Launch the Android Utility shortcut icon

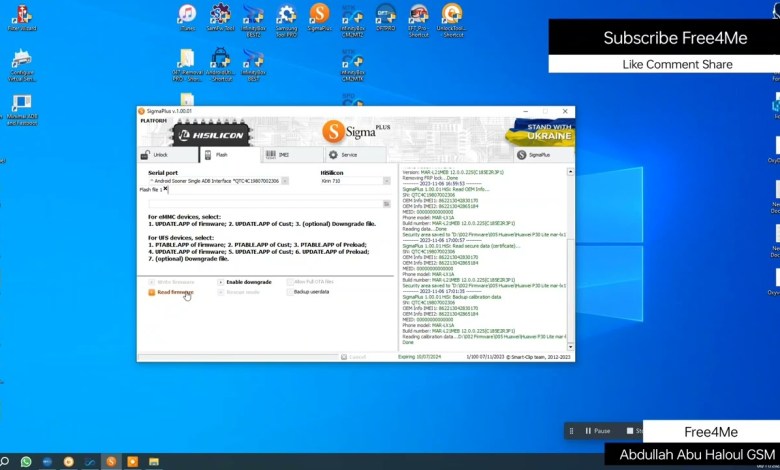pos(220,65)
